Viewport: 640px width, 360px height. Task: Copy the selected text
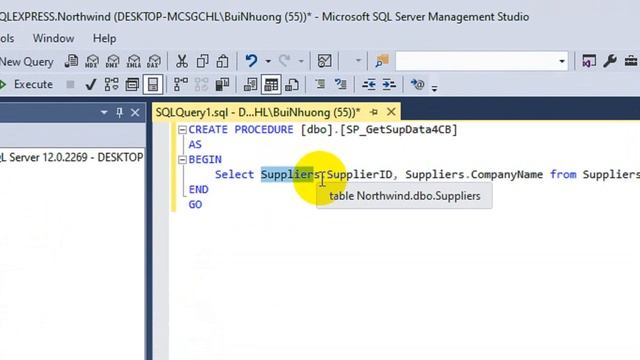202,62
